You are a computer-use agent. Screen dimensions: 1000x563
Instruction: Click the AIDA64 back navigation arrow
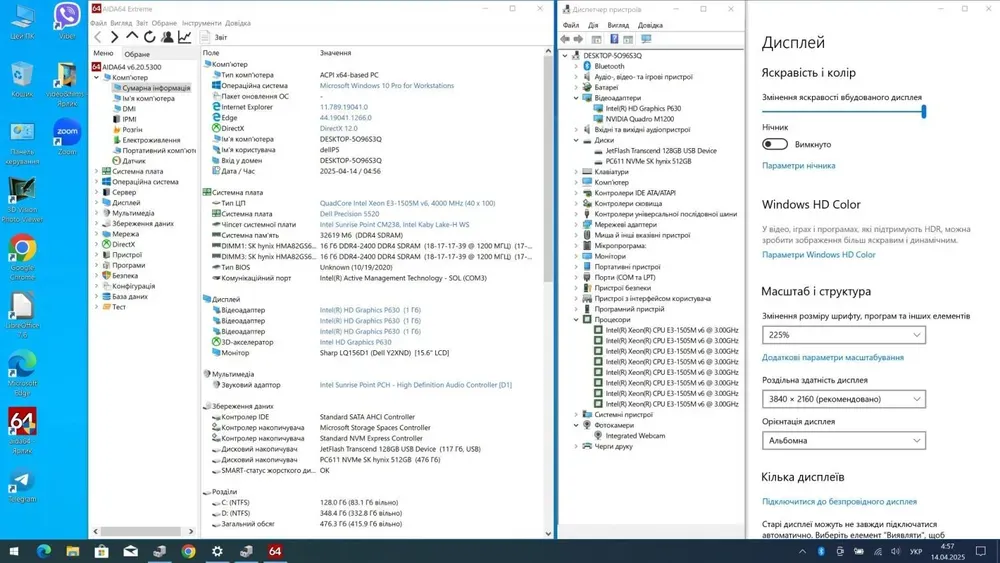coord(98,37)
